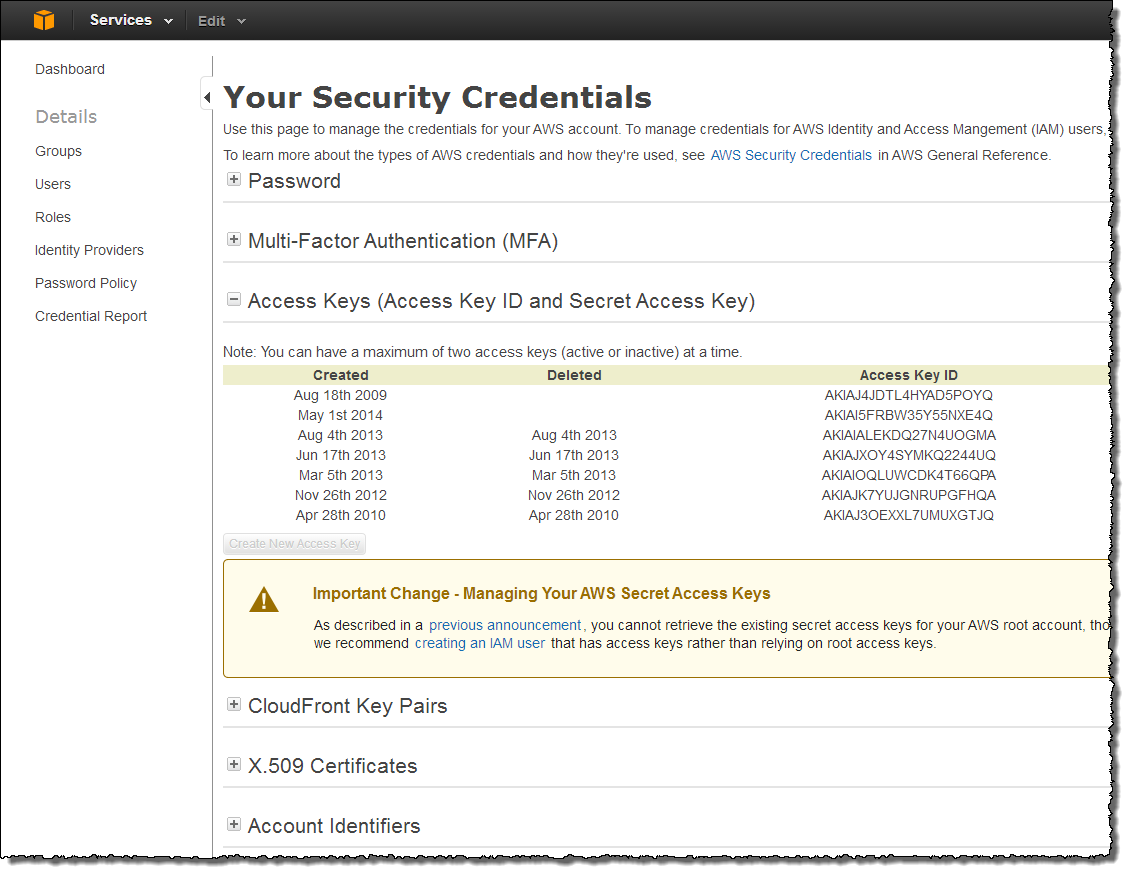1131x875 pixels.
Task: Click the maximum two access keys note
Action: click(483, 352)
